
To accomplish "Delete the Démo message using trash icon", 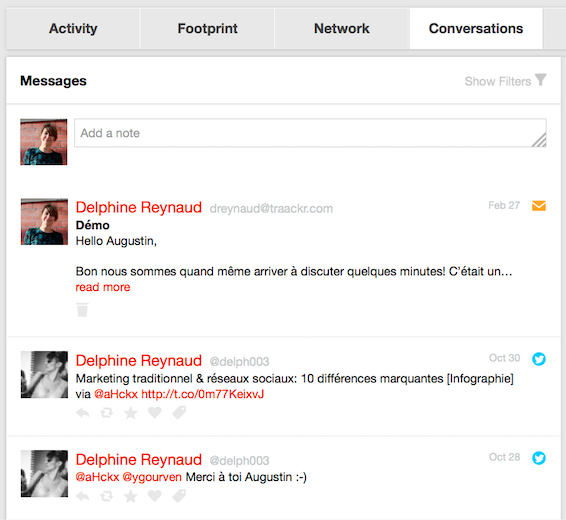I will pos(82,310).
